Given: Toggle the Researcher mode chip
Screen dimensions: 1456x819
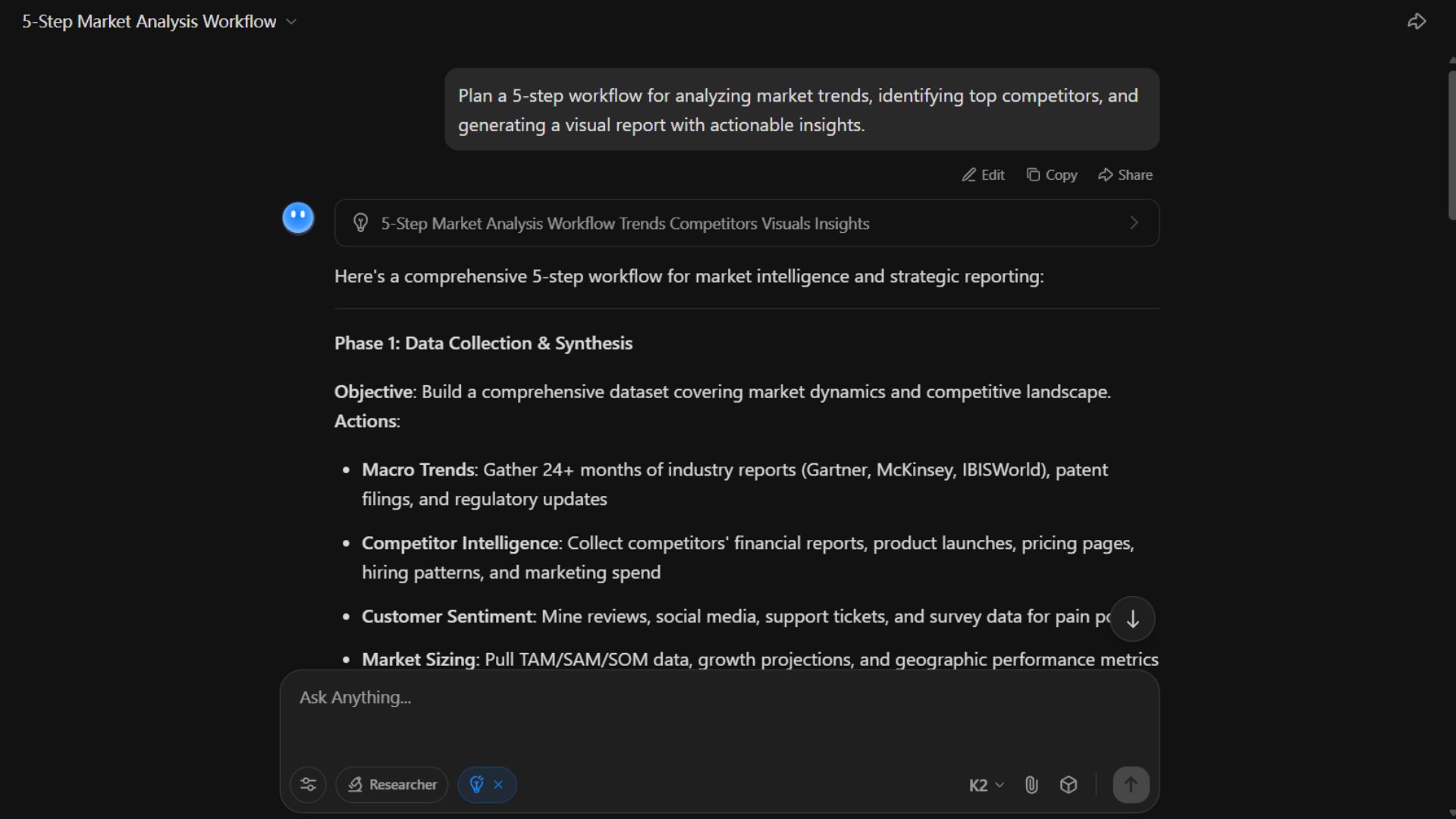Looking at the screenshot, I should click(x=392, y=785).
